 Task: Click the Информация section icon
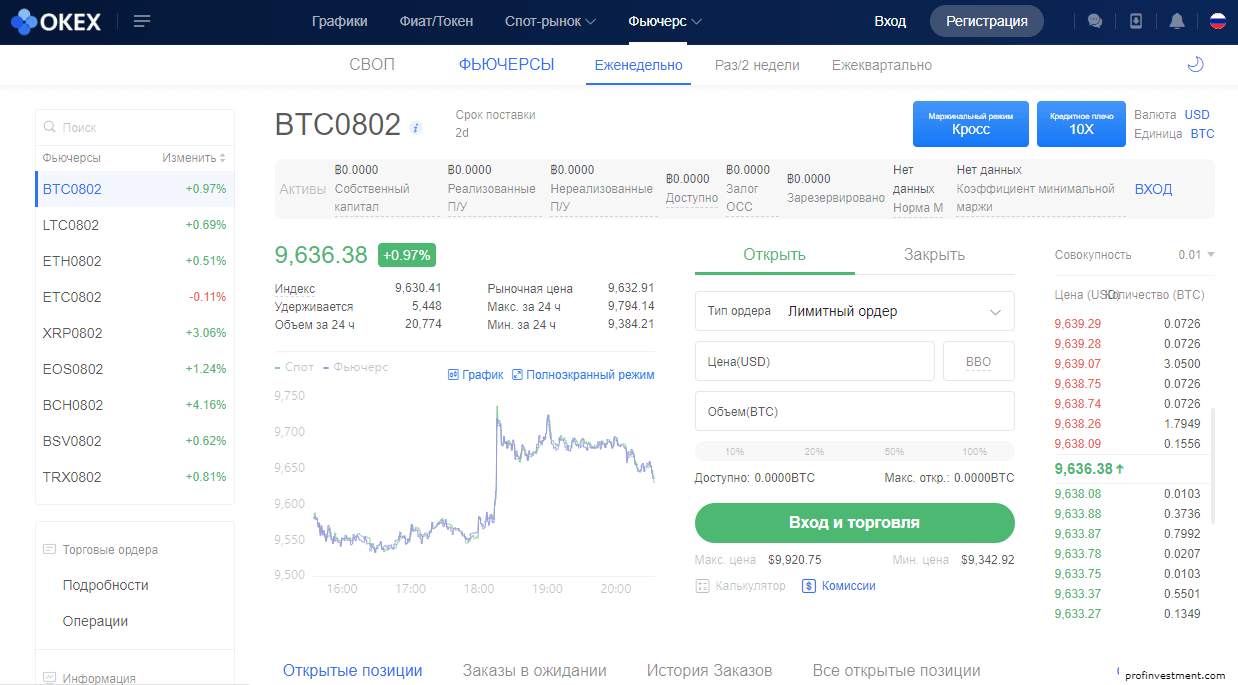pyautogui.click(x=49, y=678)
